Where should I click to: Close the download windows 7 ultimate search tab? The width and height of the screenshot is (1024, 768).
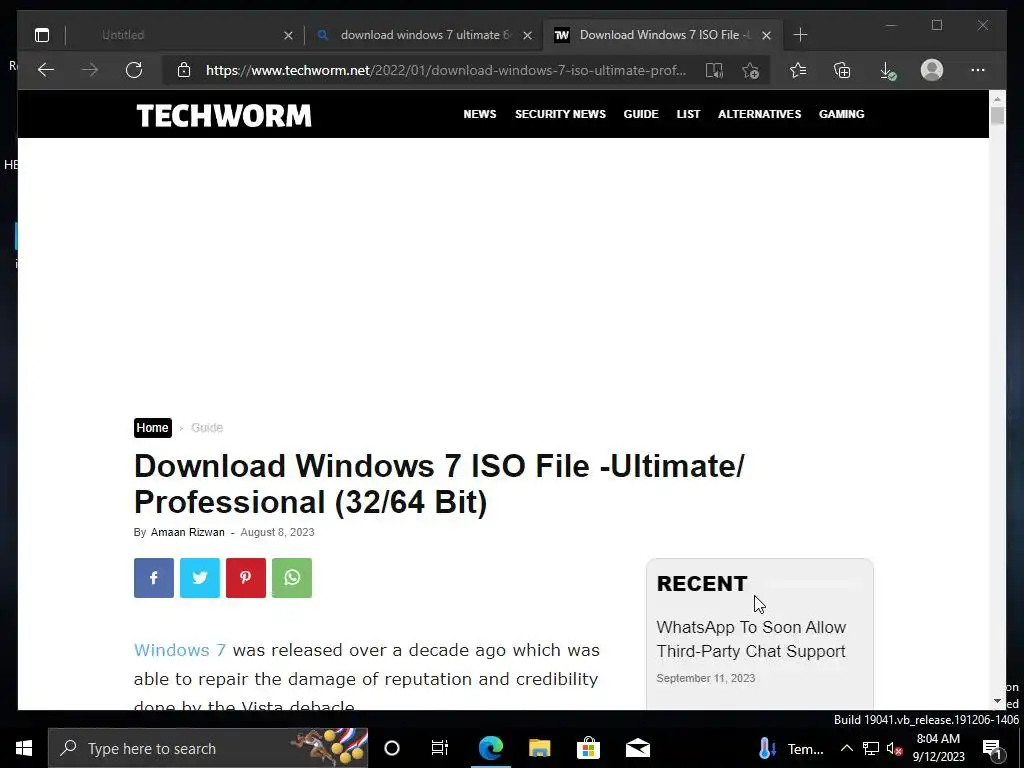click(527, 35)
